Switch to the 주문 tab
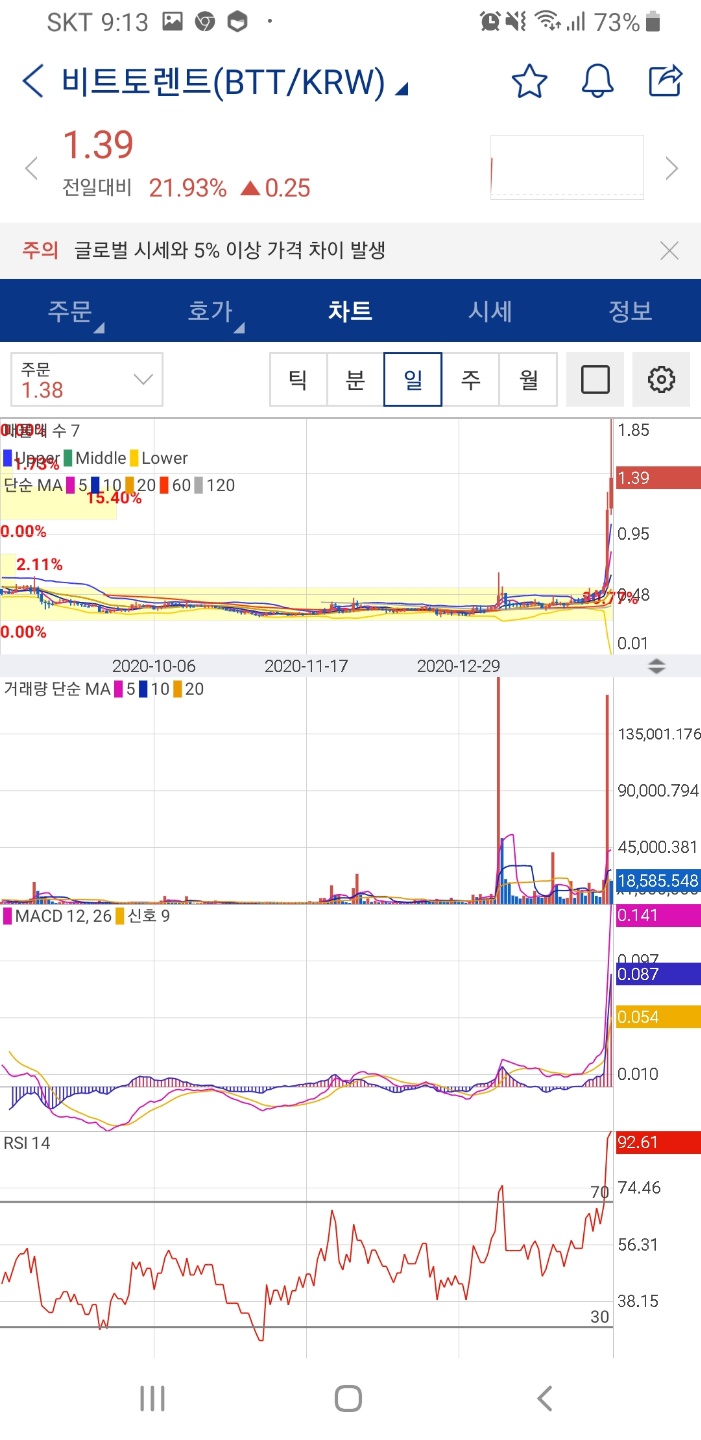This screenshot has width=701, height=1440. (70, 311)
